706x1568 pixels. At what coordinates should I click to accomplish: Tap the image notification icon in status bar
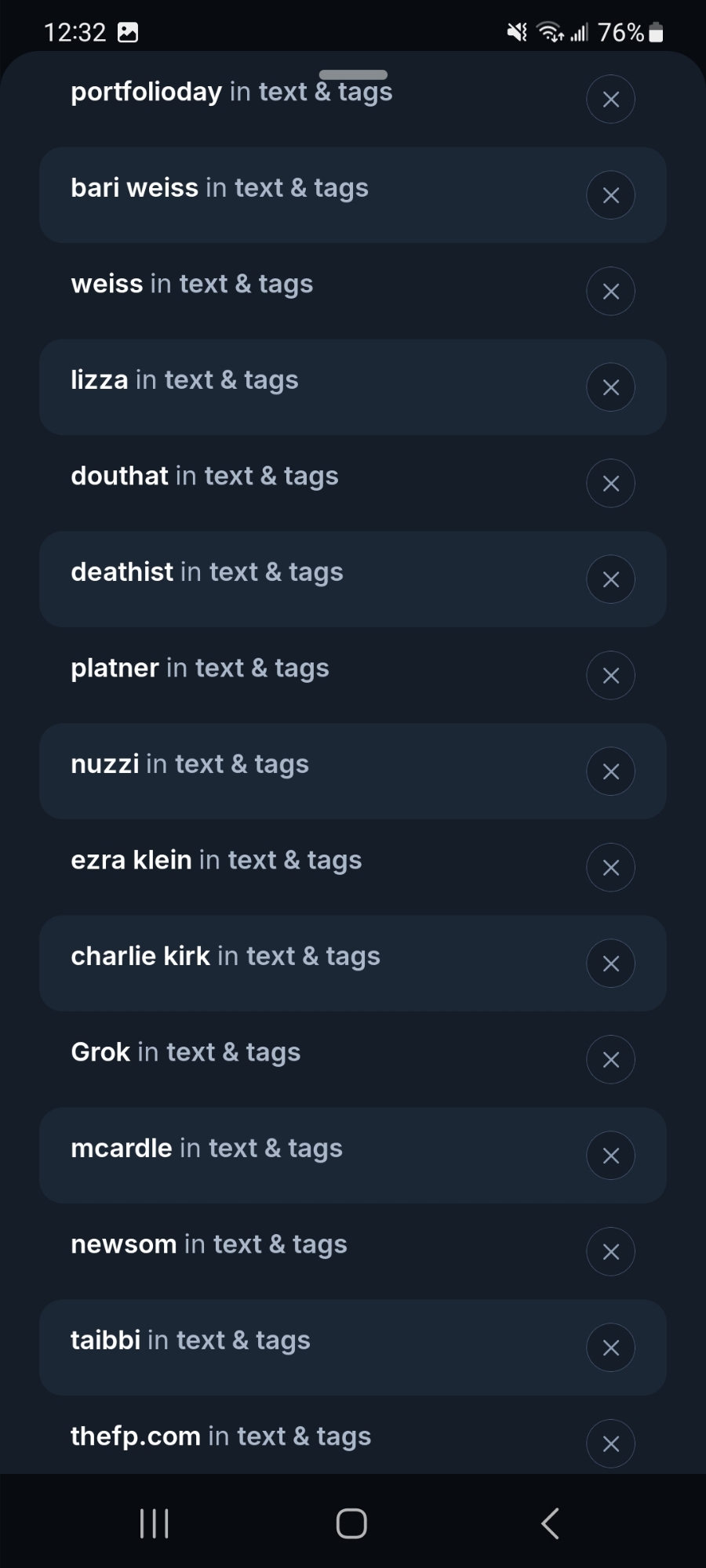click(x=127, y=32)
